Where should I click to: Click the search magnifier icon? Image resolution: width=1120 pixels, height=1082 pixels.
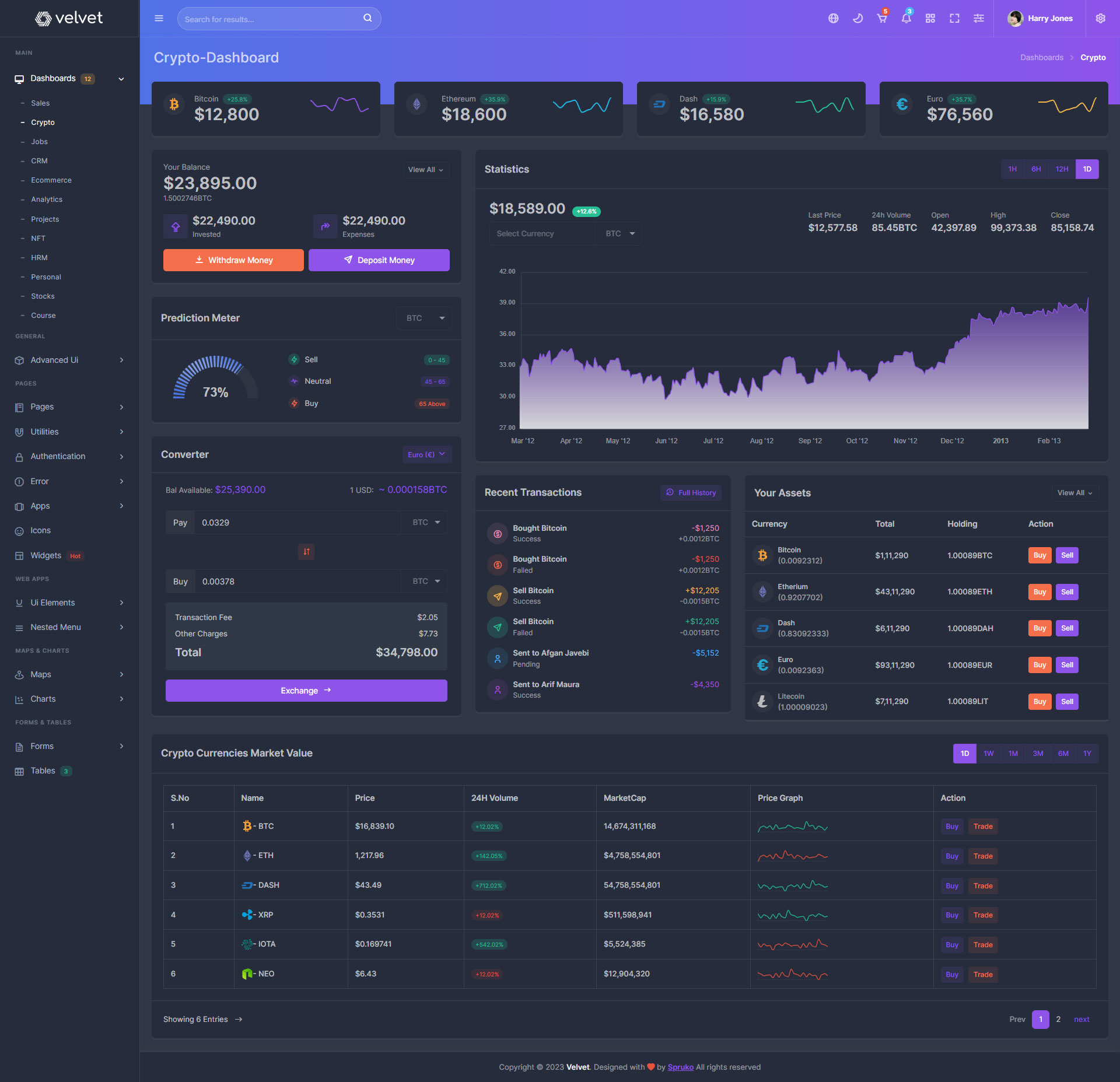(367, 18)
